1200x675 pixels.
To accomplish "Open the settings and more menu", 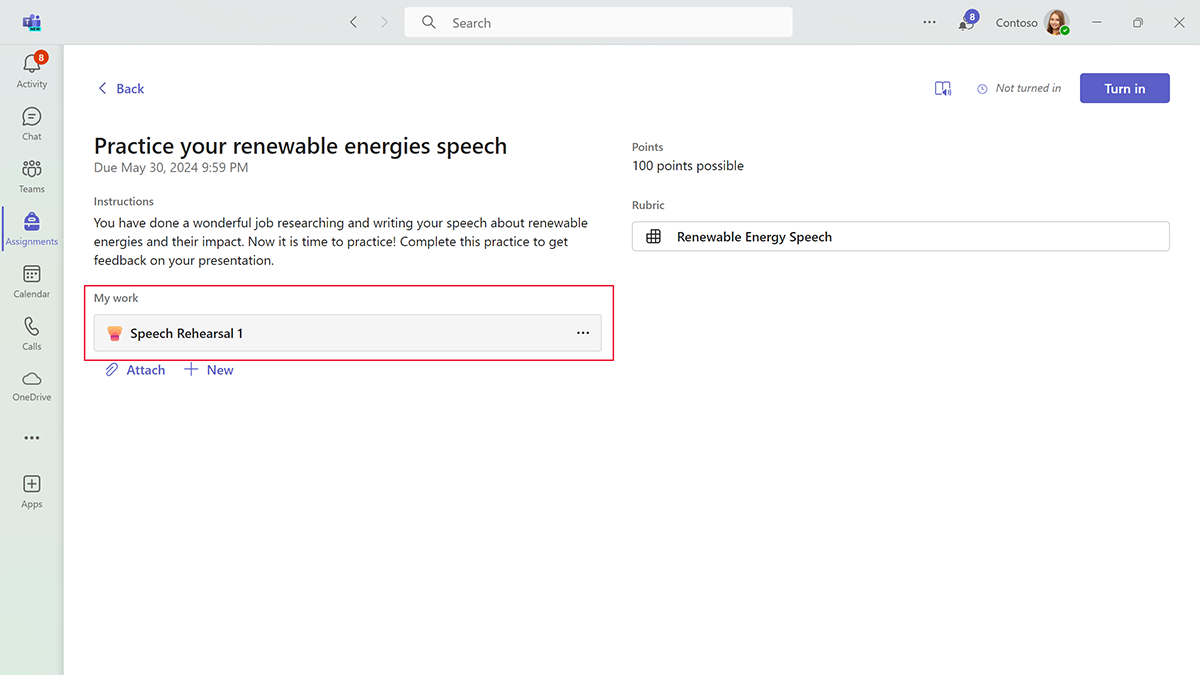I will [x=929, y=22].
